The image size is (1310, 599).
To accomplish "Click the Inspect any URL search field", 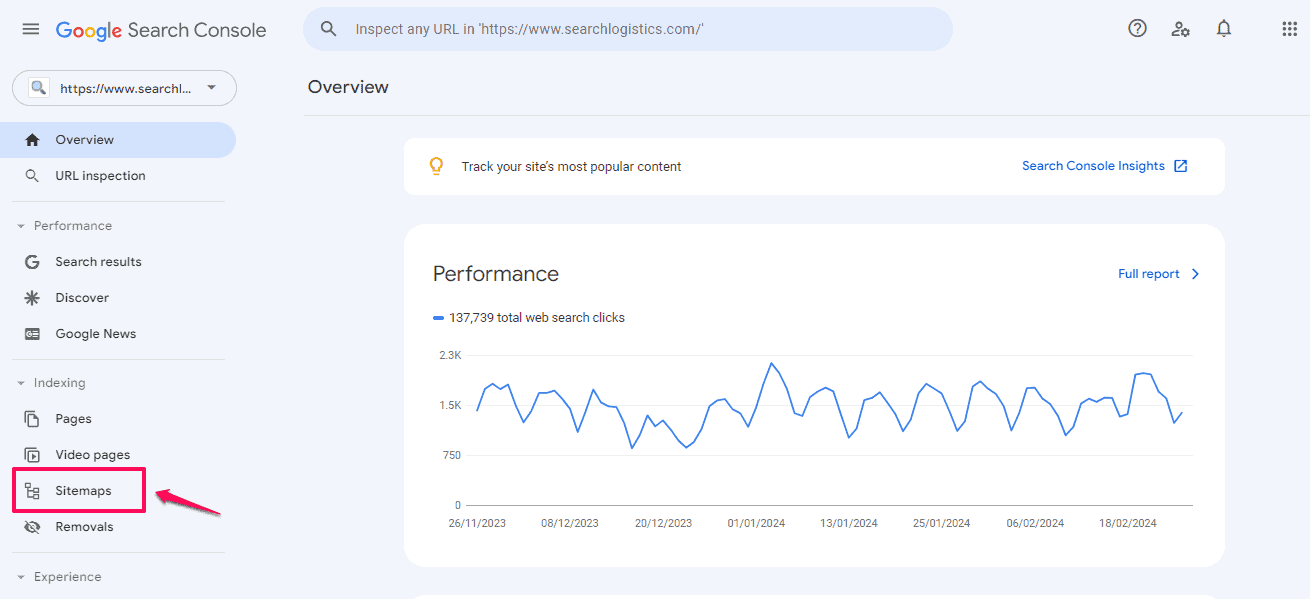I will [x=628, y=29].
